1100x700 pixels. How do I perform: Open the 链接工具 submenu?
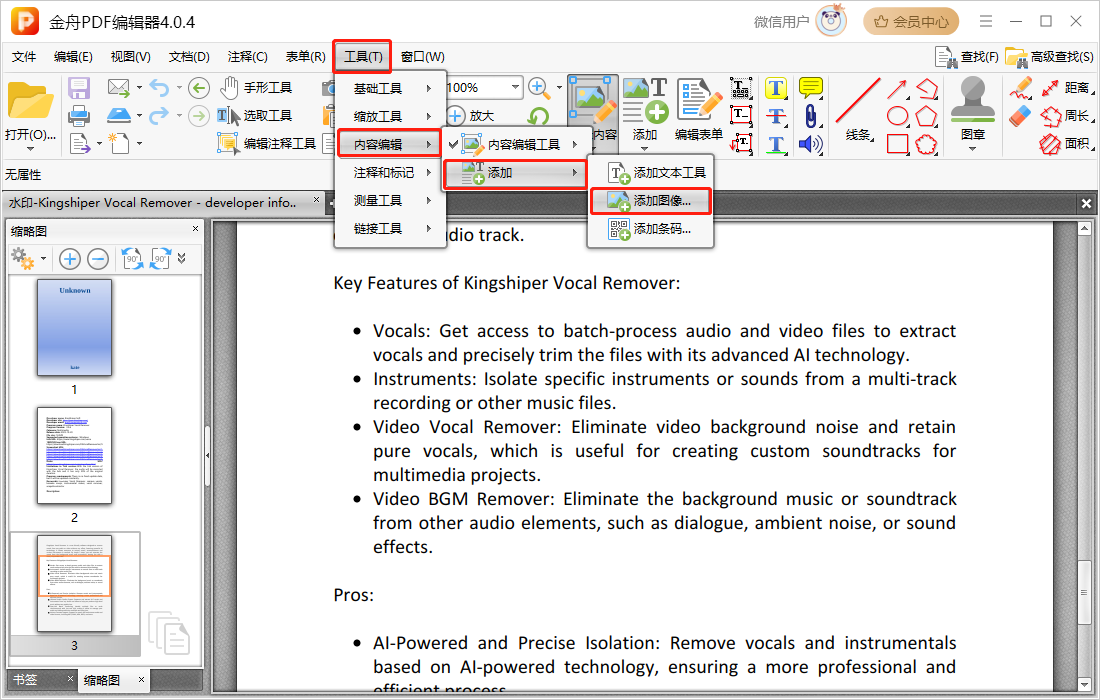click(x=390, y=229)
